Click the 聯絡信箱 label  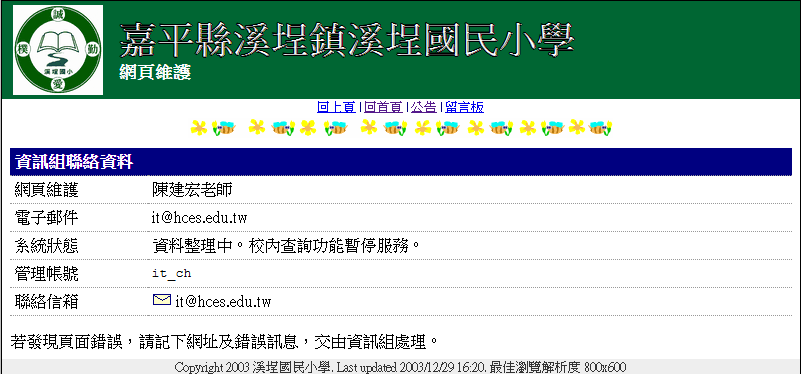click(46, 302)
